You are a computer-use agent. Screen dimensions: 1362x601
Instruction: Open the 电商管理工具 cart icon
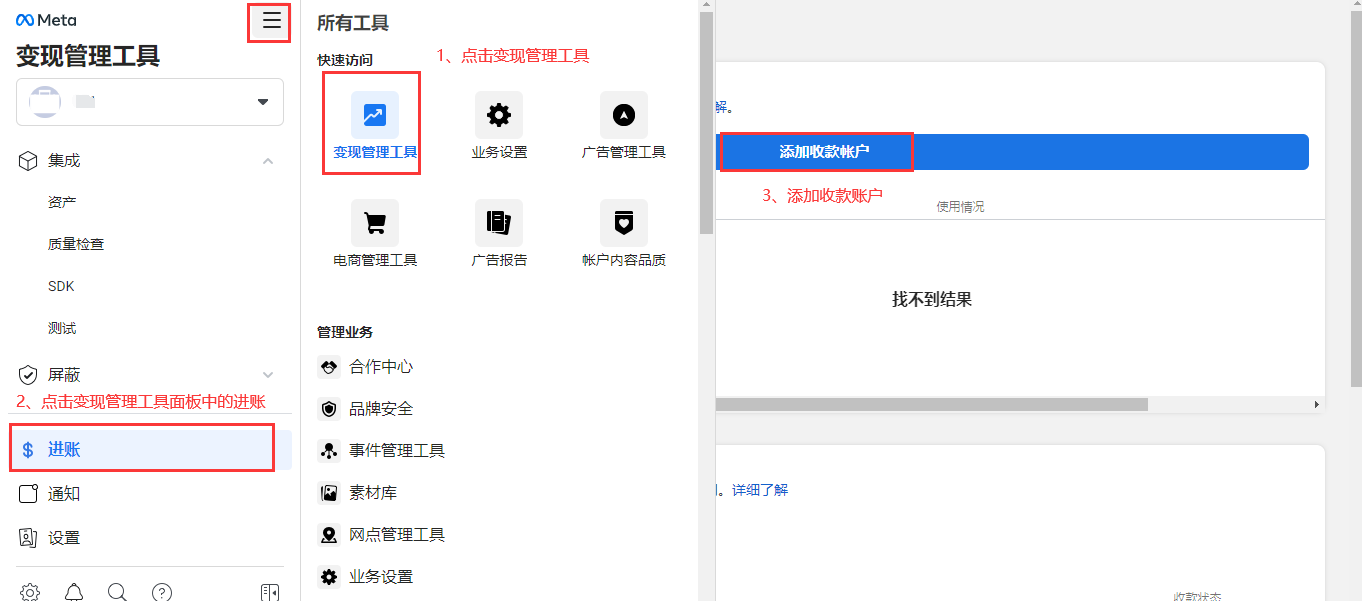pyautogui.click(x=375, y=223)
